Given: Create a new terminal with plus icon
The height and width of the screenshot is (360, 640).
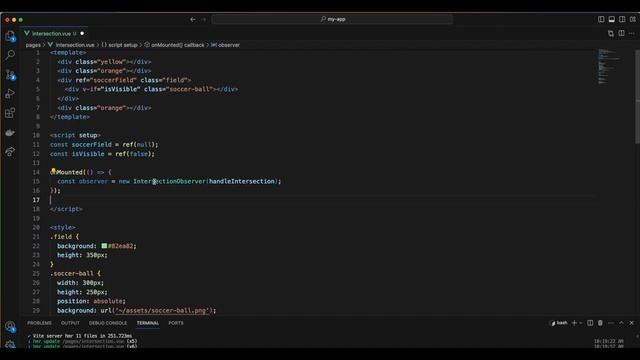Looking at the screenshot, I should (x=574, y=323).
